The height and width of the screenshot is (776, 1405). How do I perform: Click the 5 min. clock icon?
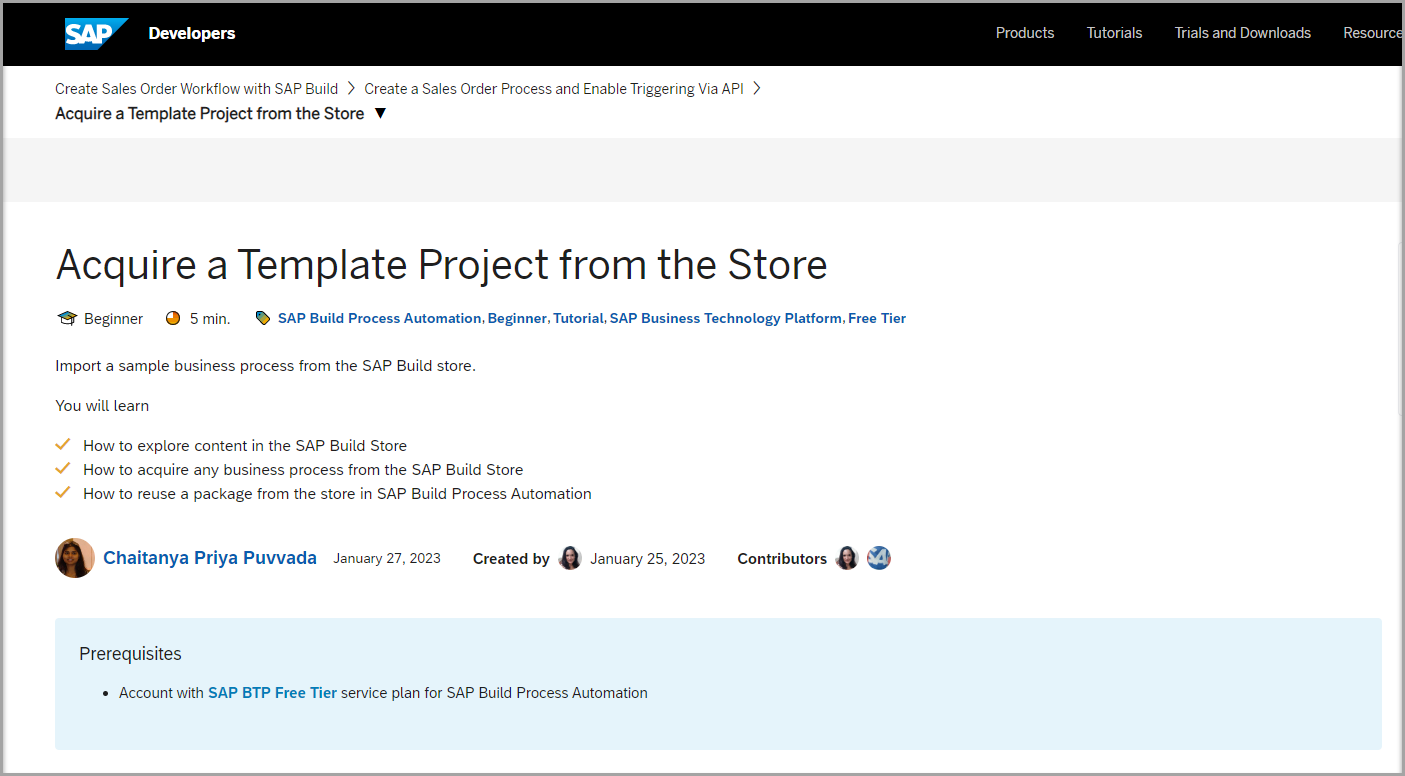pyautogui.click(x=173, y=318)
